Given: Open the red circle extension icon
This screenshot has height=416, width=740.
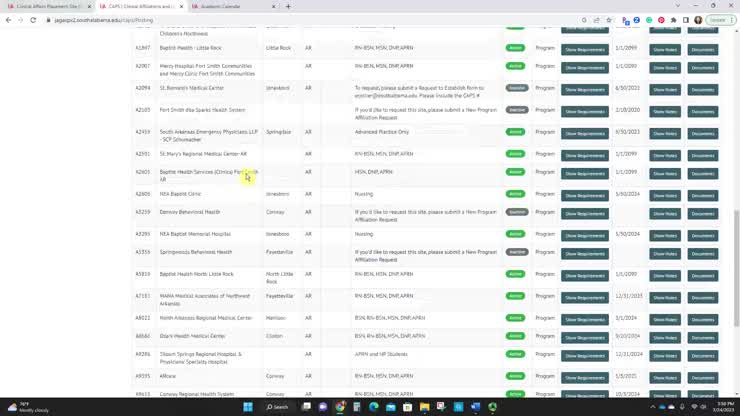Looking at the screenshot, I should 661,20.
